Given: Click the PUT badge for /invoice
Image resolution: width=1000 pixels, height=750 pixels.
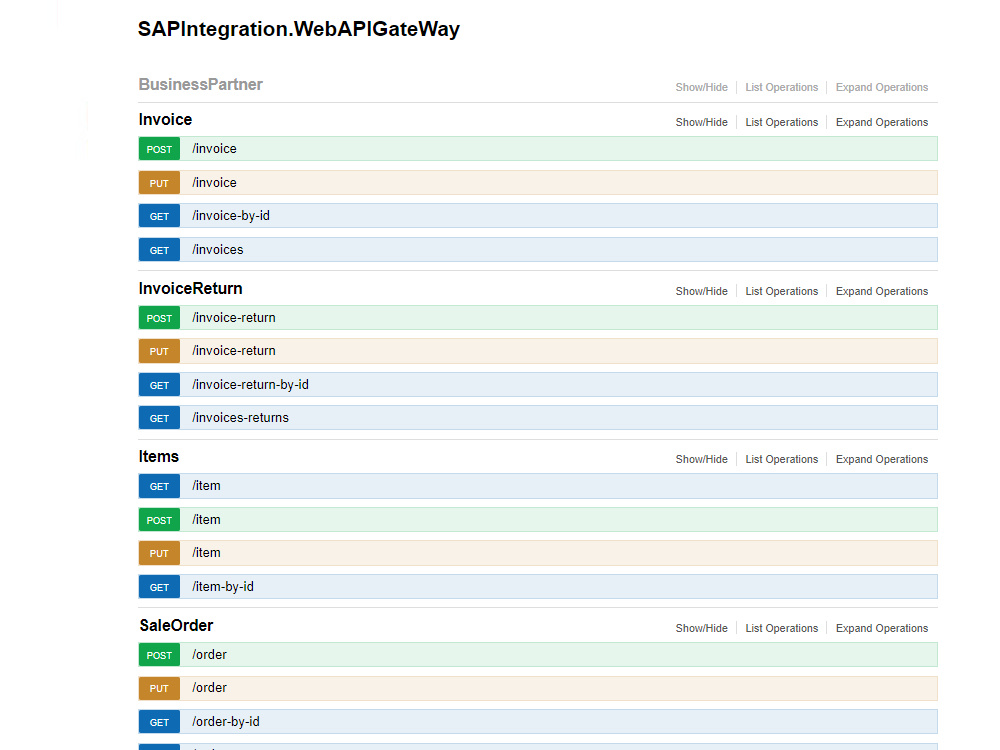Looking at the screenshot, I should click(x=159, y=182).
